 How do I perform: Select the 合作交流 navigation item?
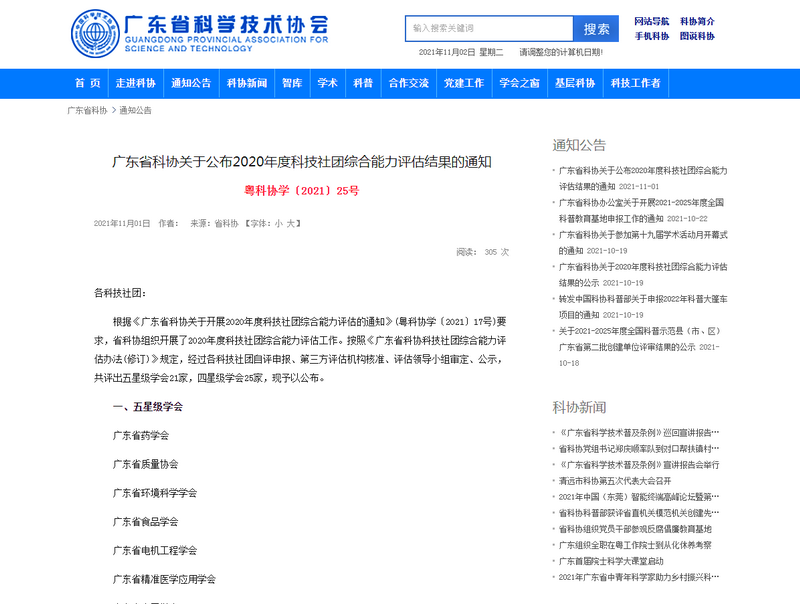click(x=408, y=83)
